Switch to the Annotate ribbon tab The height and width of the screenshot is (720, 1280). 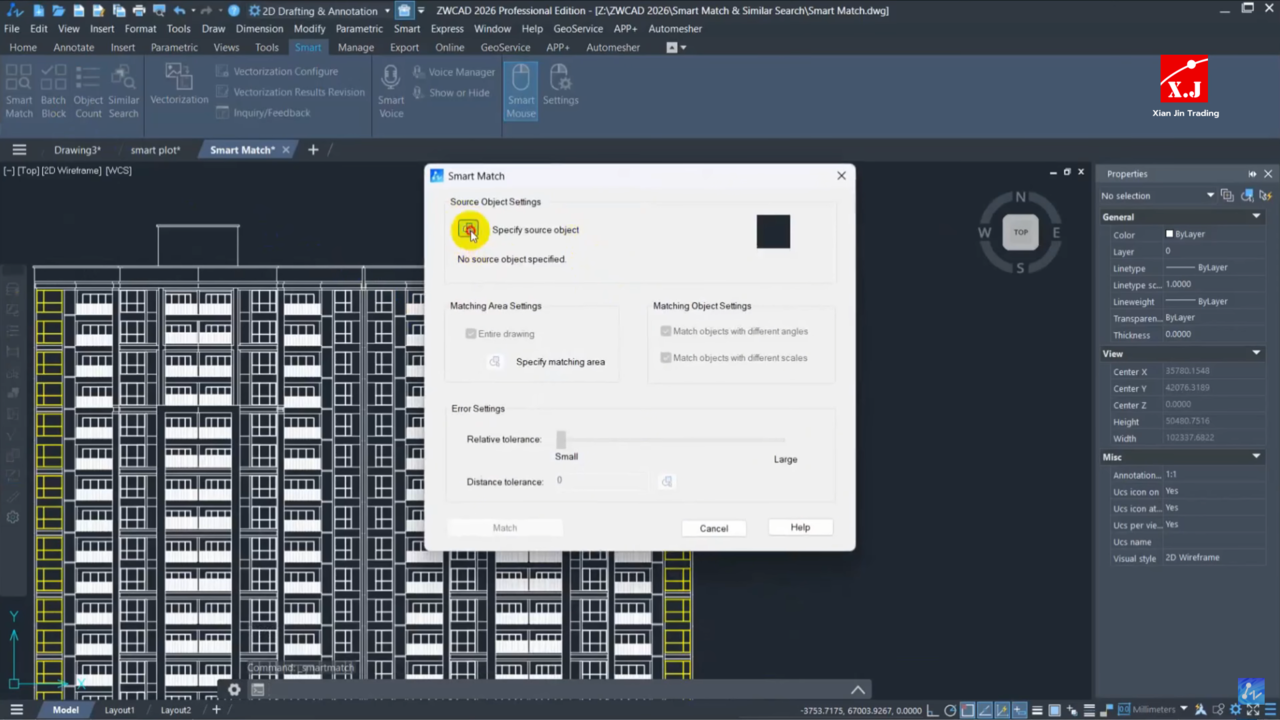click(73, 47)
